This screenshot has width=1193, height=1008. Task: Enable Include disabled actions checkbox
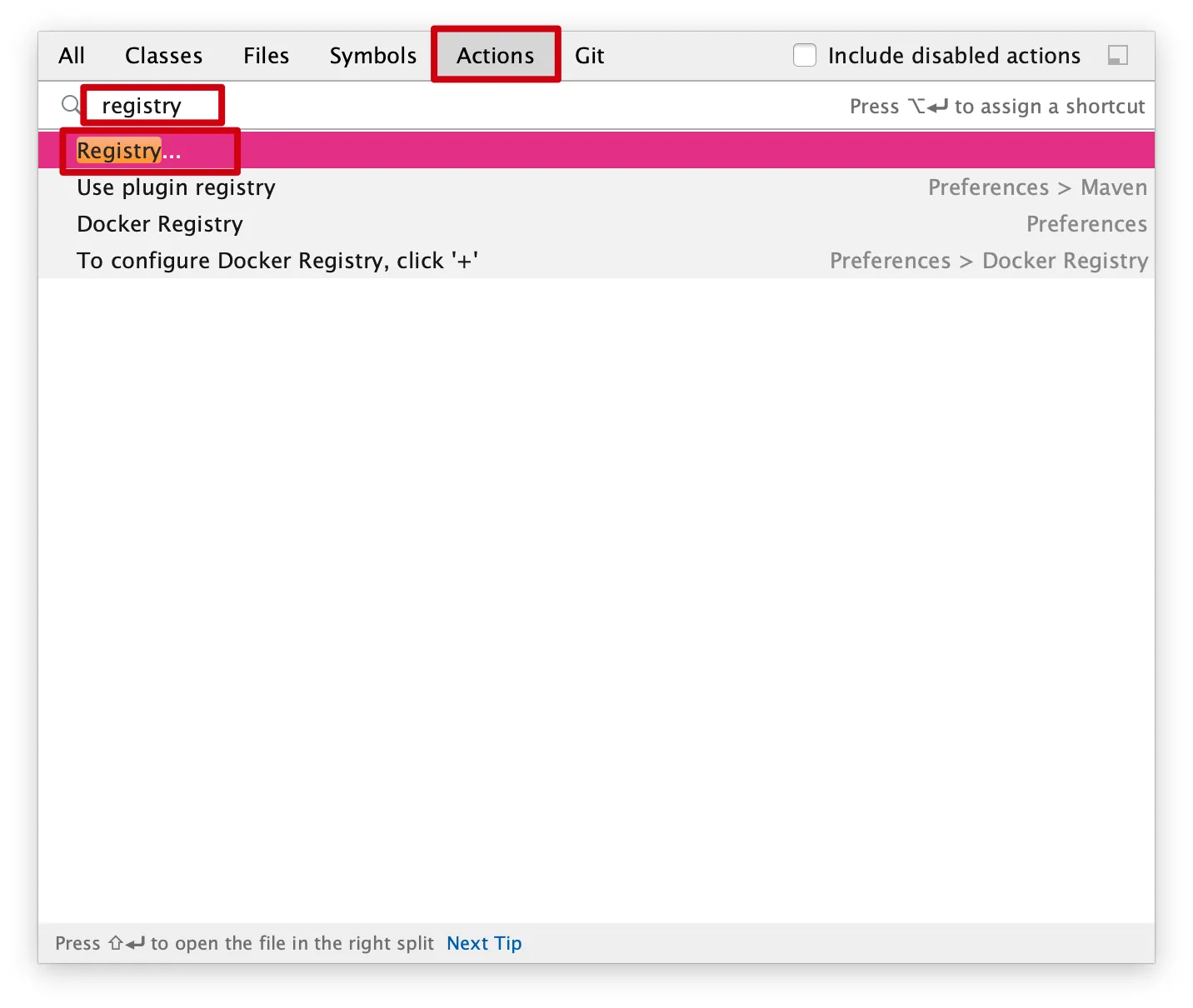coord(805,55)
